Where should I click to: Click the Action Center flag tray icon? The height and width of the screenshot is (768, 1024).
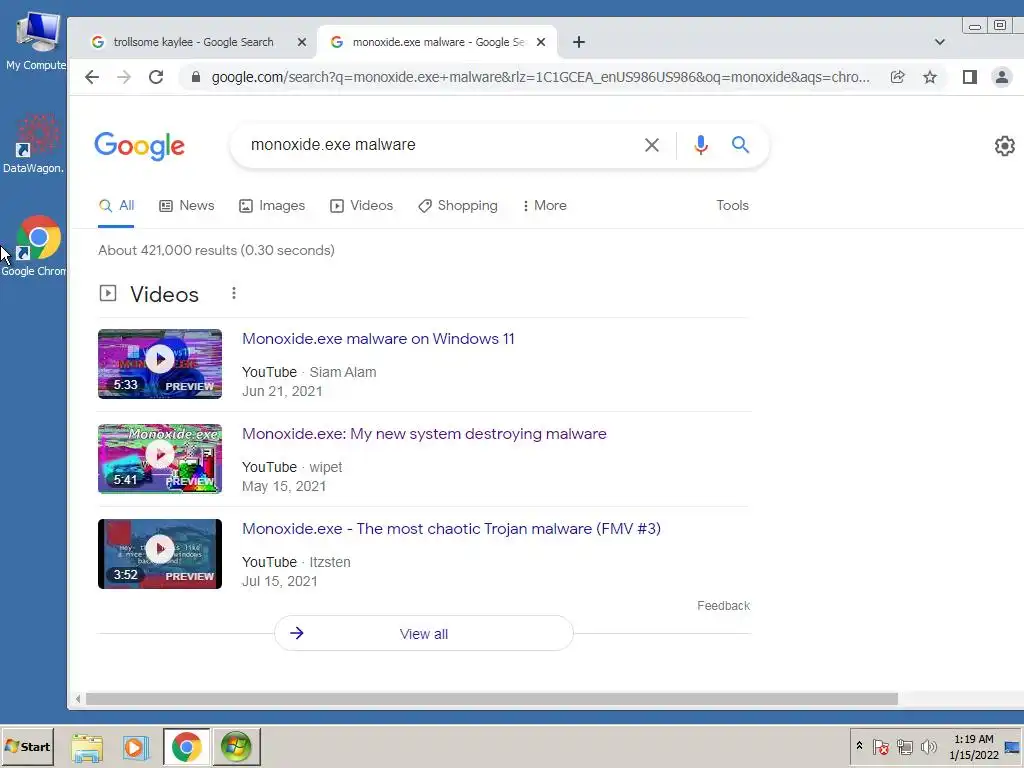(x=880, y=746)
